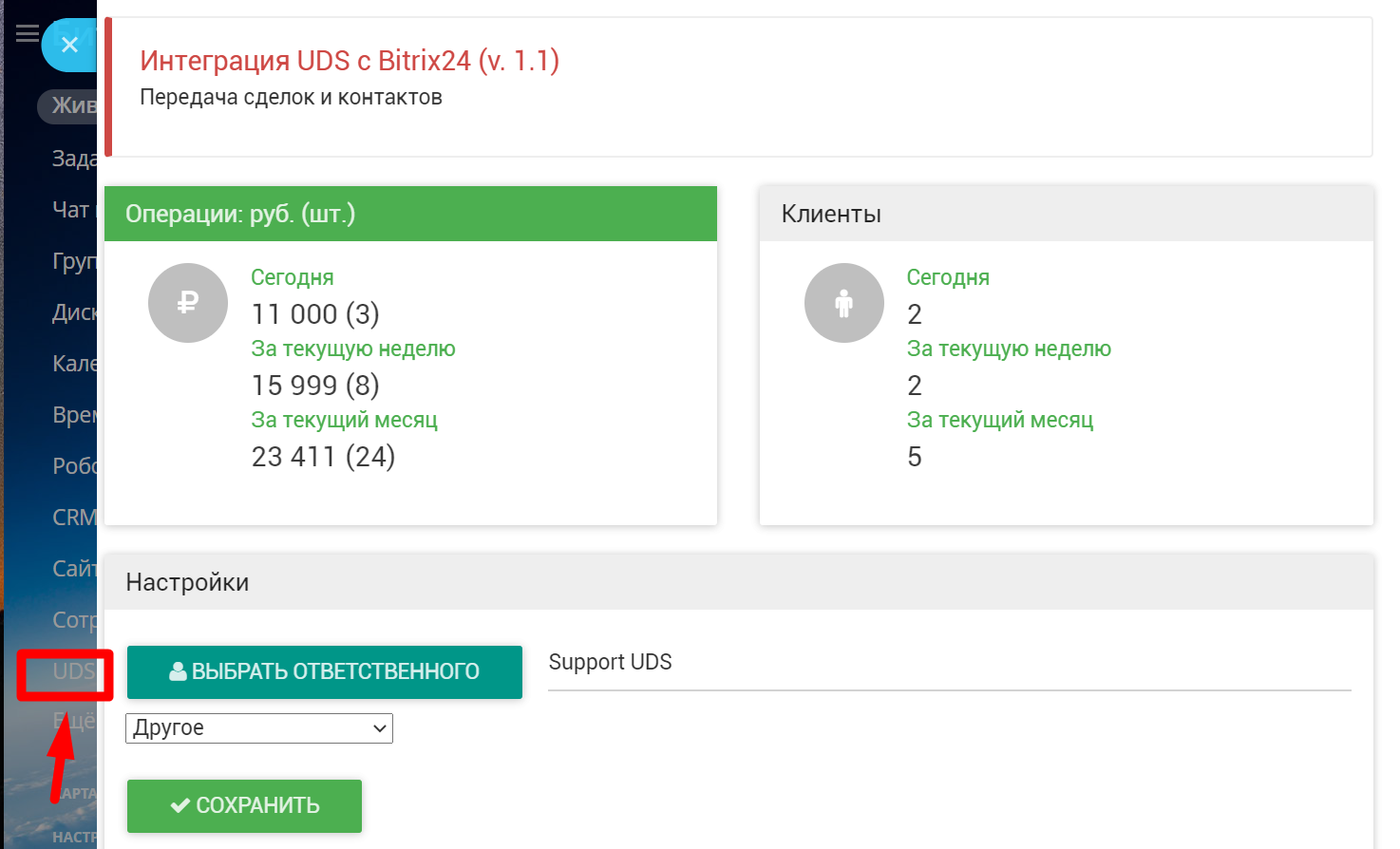Viewport: 1400px width, 849px height.
Task: Focus the "Support UDS" text field
Action: (949, 663)
